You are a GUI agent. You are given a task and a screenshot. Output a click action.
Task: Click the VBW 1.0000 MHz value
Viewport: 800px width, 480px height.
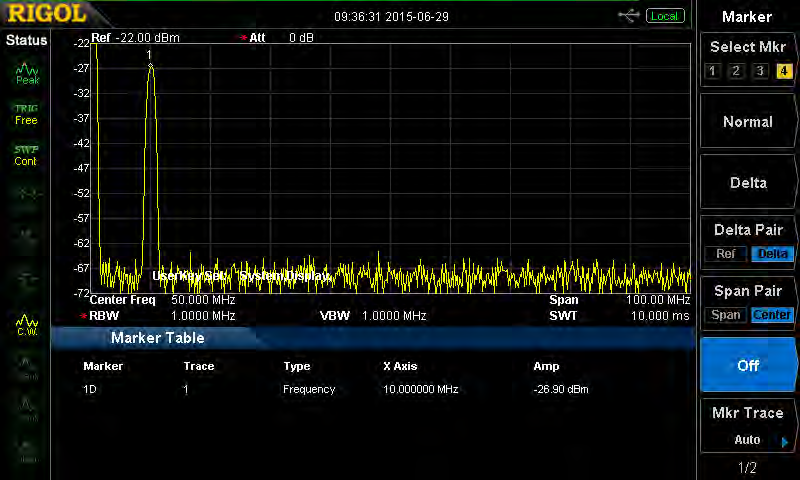[x=394, y=316]
